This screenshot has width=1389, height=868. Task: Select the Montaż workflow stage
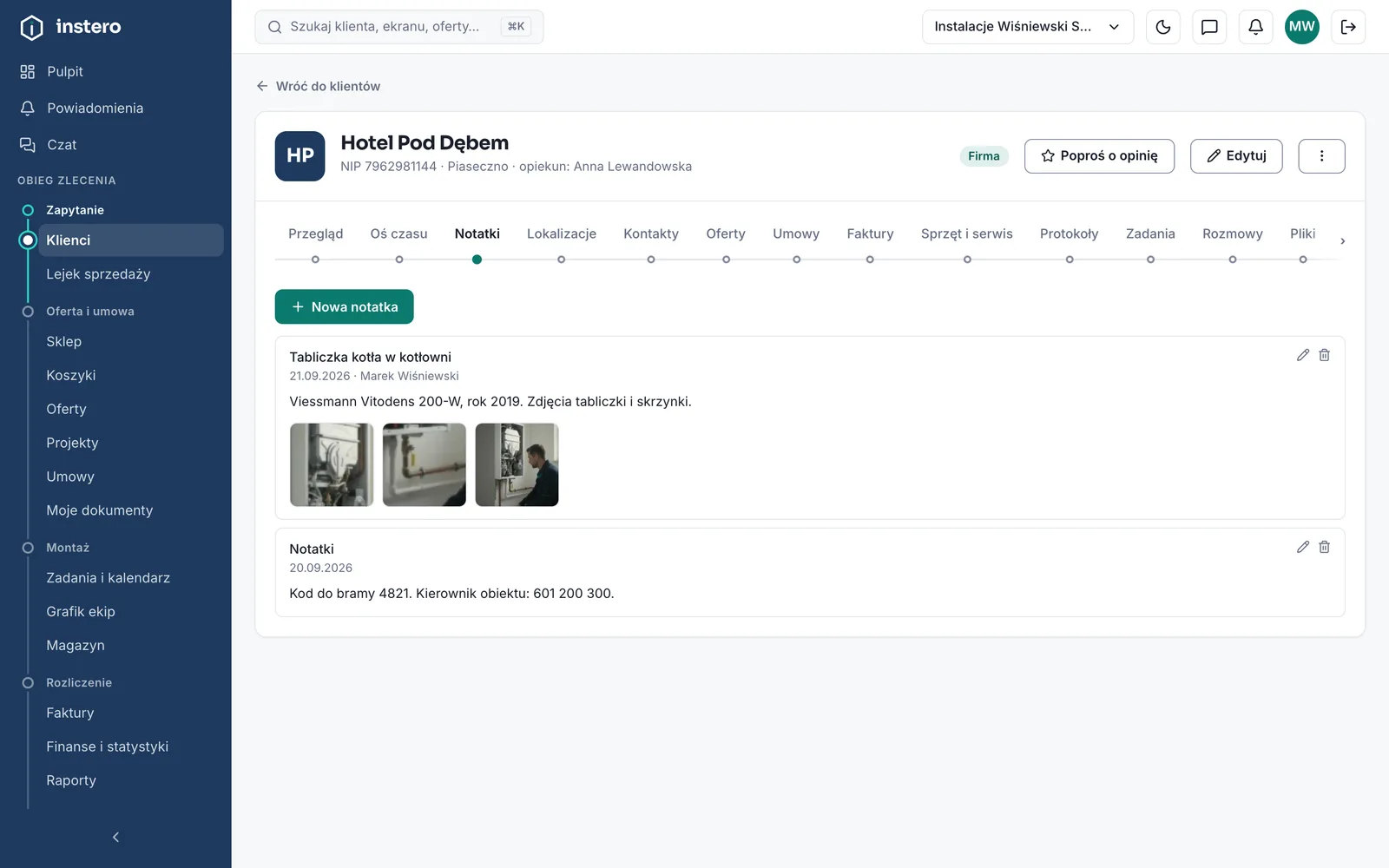pyautogui.click(x=68, y=548)
